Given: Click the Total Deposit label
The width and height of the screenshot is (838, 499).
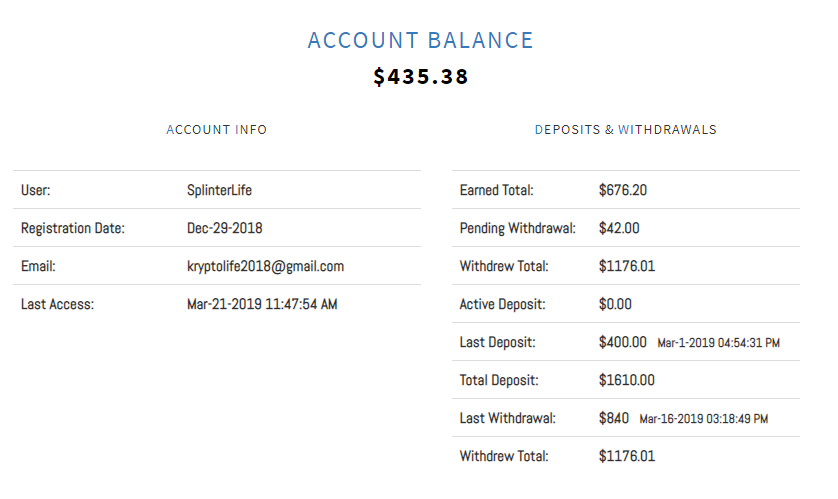Looking at the screenshot, I should point(499,380).
